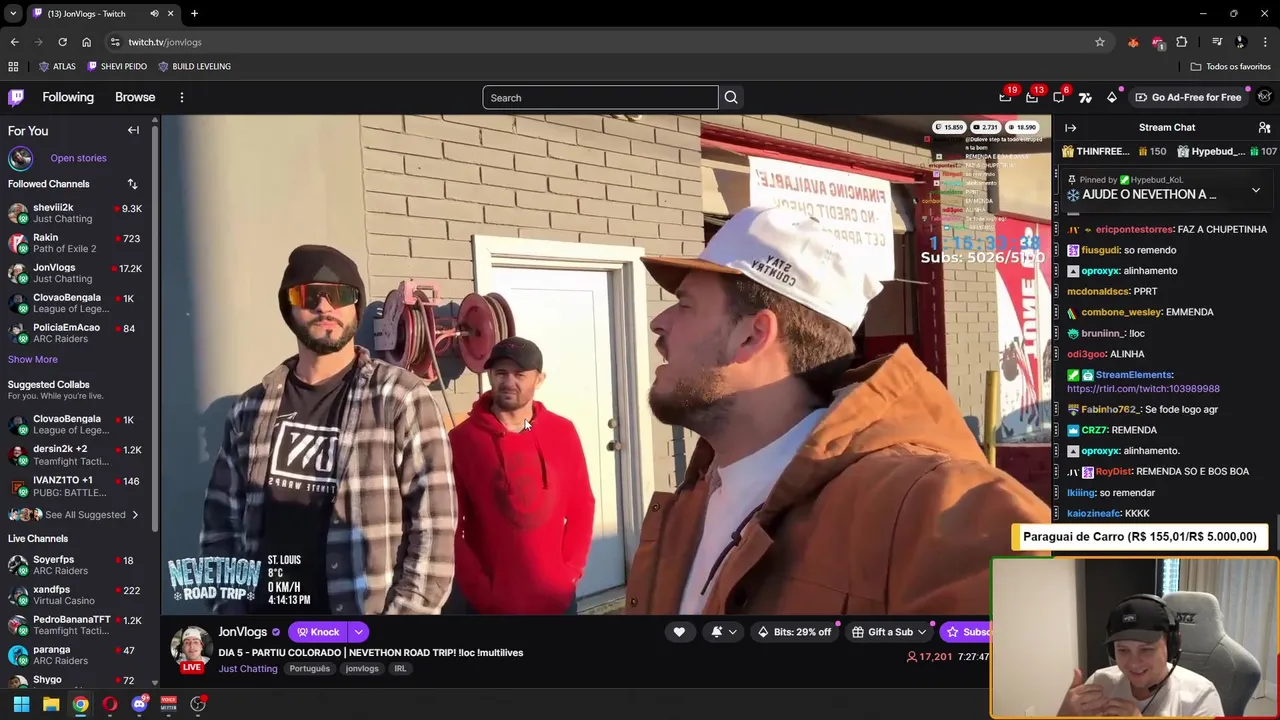Open the user profile avatar menu
Screen dimensions: 1280x720
click(1264, 97)
